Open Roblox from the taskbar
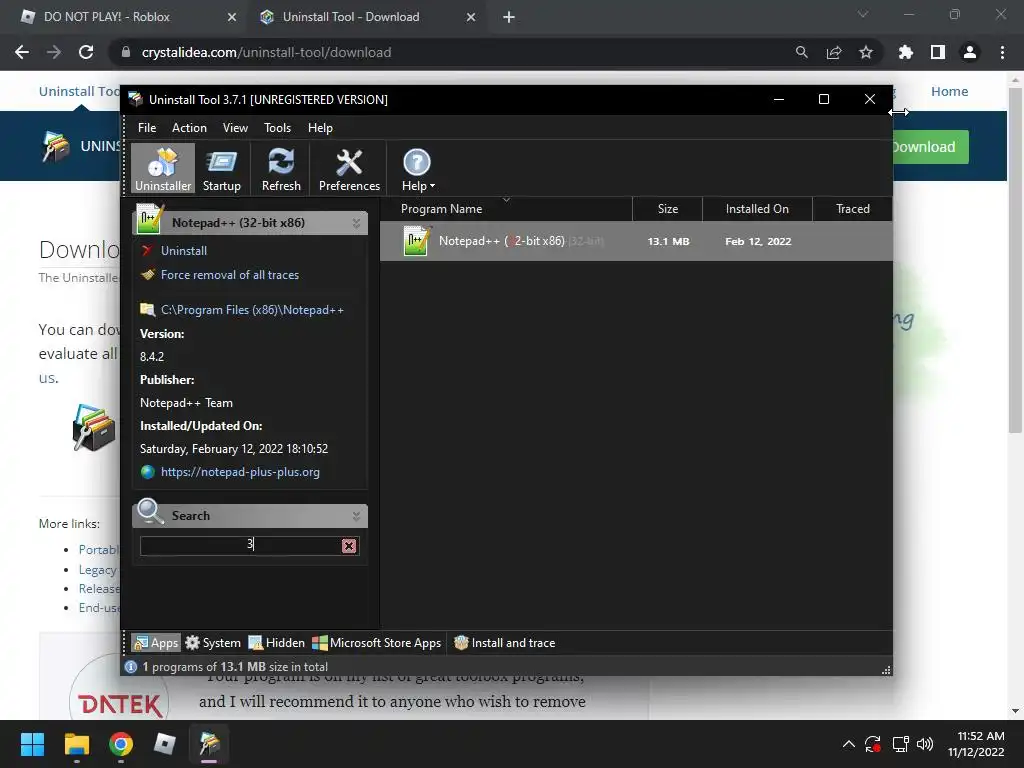The height and width of the screenshot is (768, 1024). 165,744
